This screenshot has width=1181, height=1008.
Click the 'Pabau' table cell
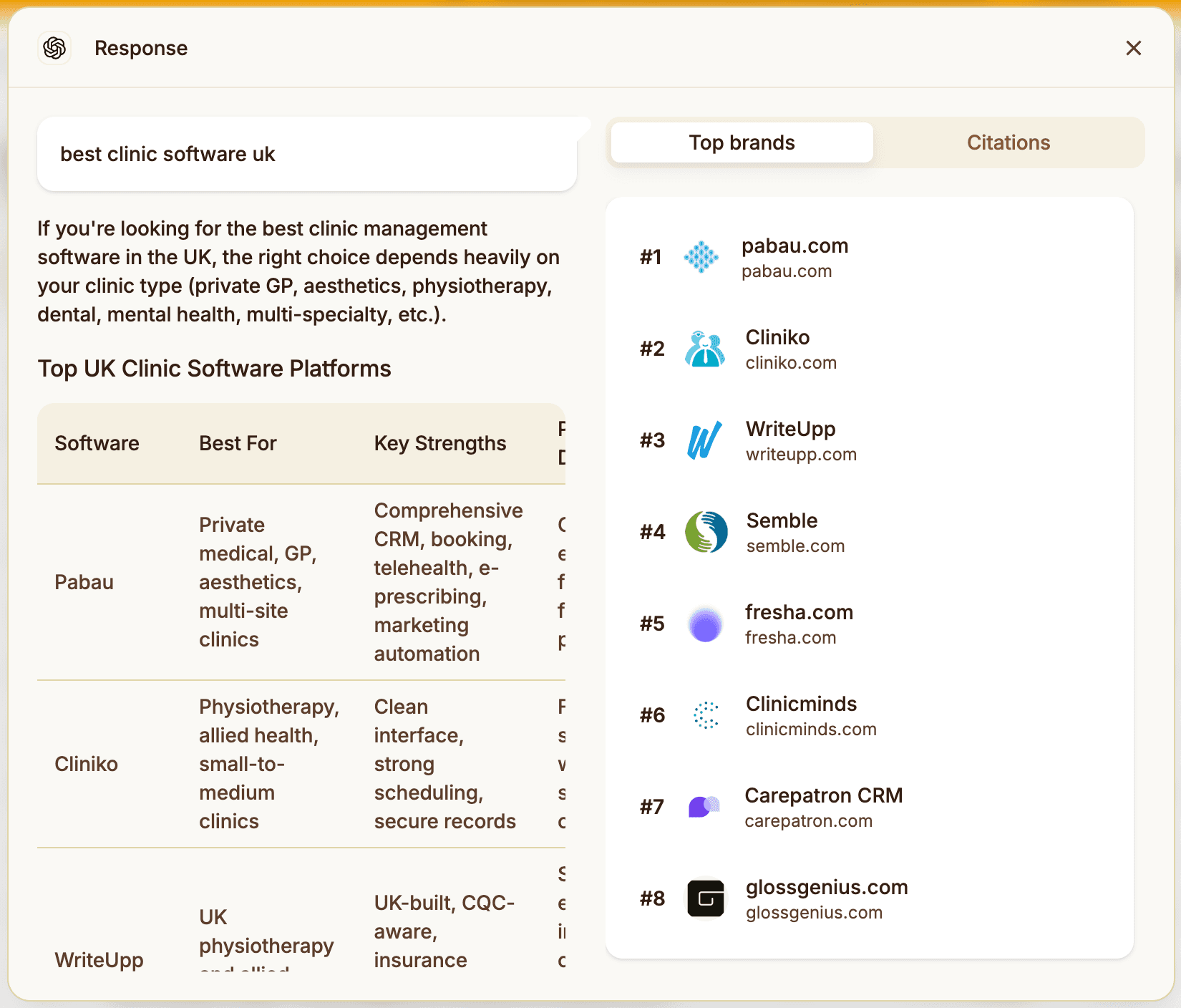coord(84,582)
